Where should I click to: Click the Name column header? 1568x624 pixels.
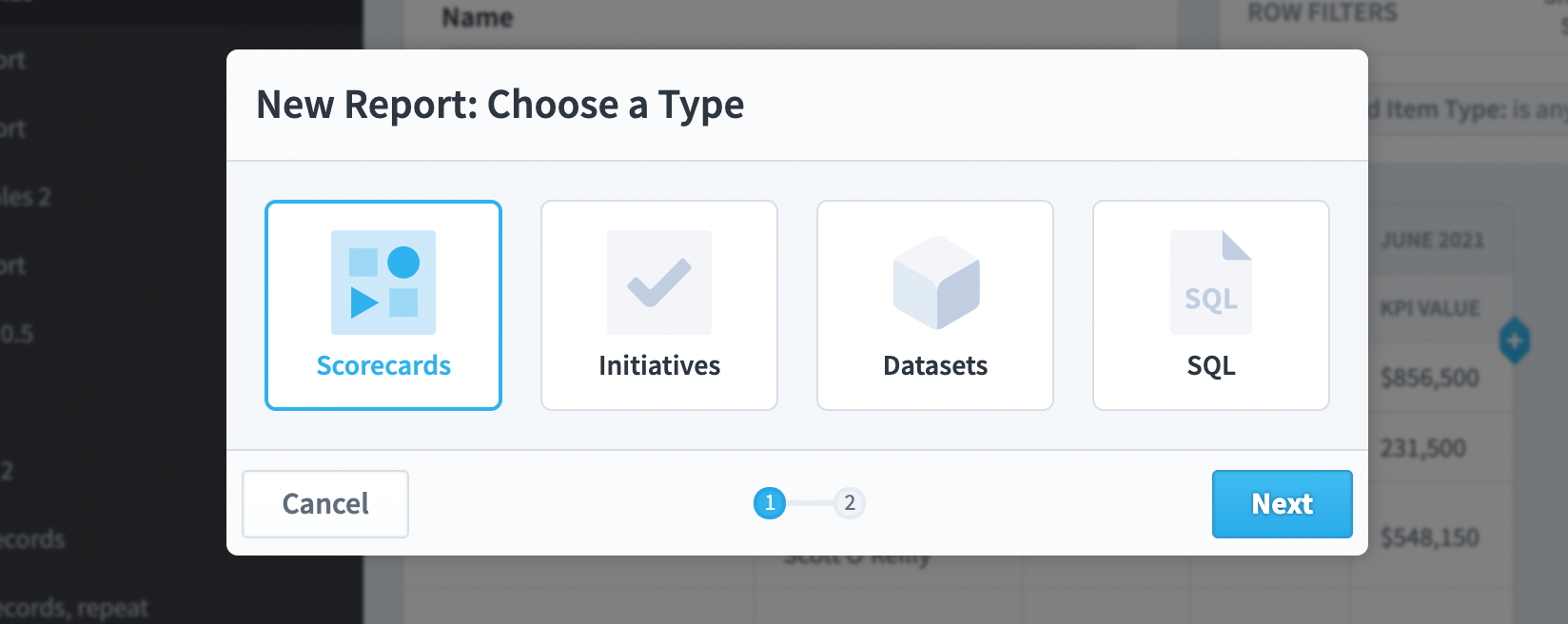(x=478, y=17)
